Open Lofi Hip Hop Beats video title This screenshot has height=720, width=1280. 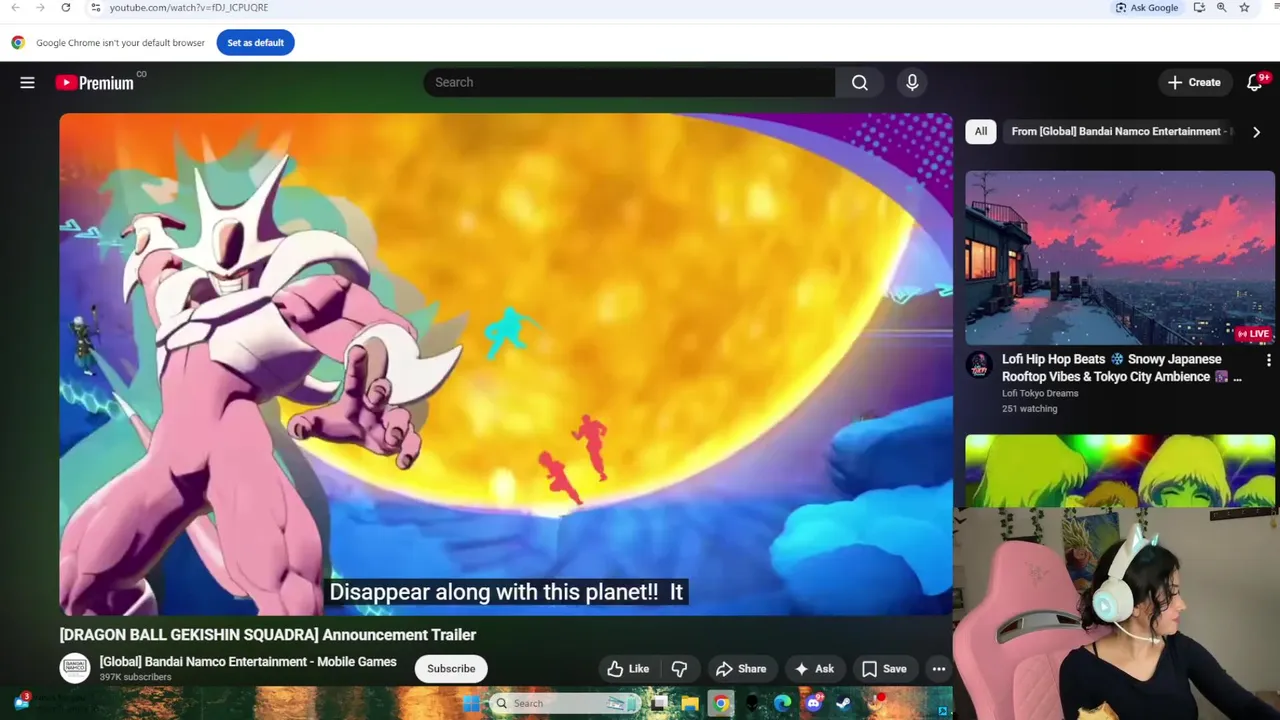(1121, 368)
